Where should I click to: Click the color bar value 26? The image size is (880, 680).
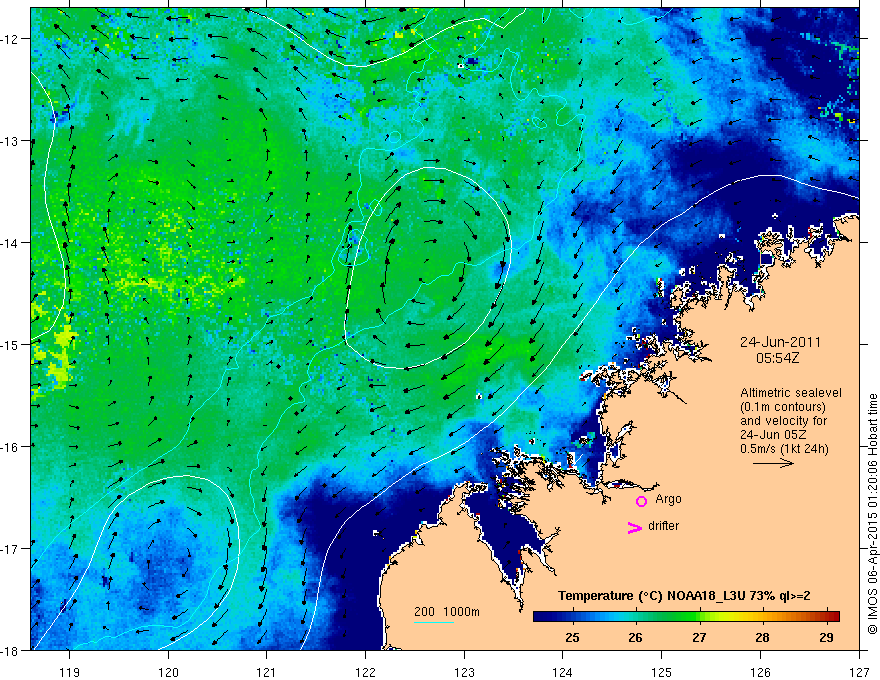click(635, 638)
